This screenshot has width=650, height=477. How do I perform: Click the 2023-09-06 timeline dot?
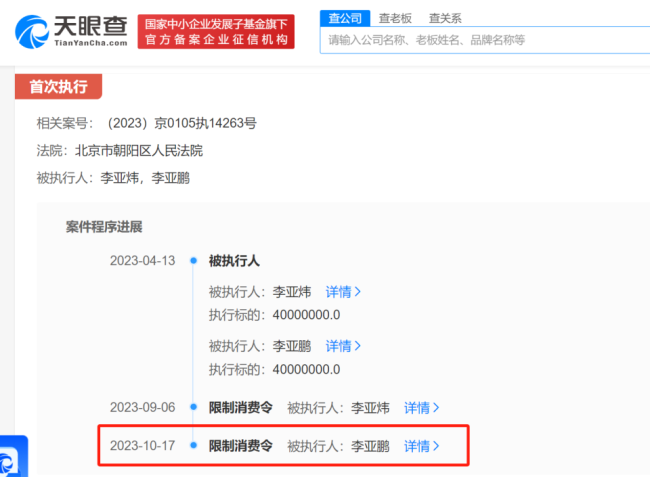click(193, 408)
